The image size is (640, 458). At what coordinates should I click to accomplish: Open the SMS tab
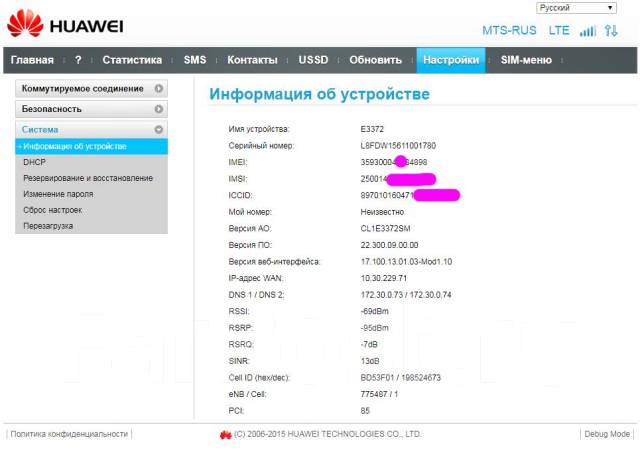pos(195,60)
